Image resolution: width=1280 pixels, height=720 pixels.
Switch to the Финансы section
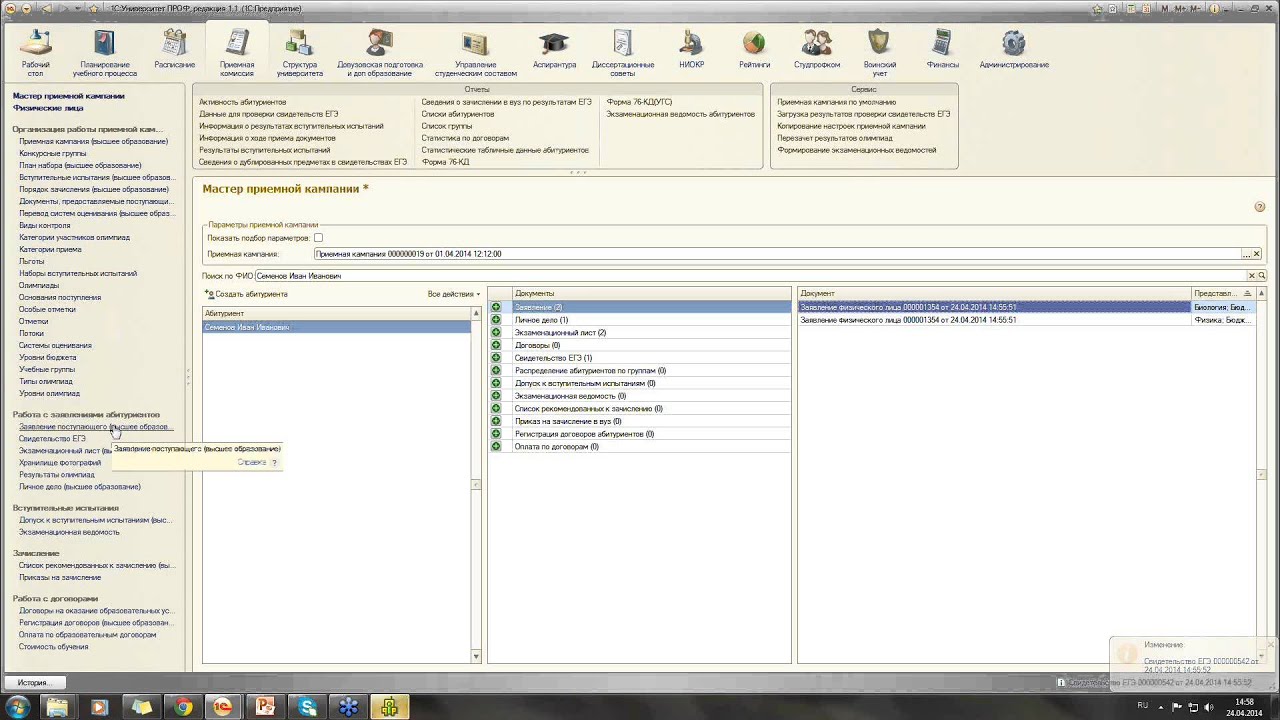(x=942, y=50)
